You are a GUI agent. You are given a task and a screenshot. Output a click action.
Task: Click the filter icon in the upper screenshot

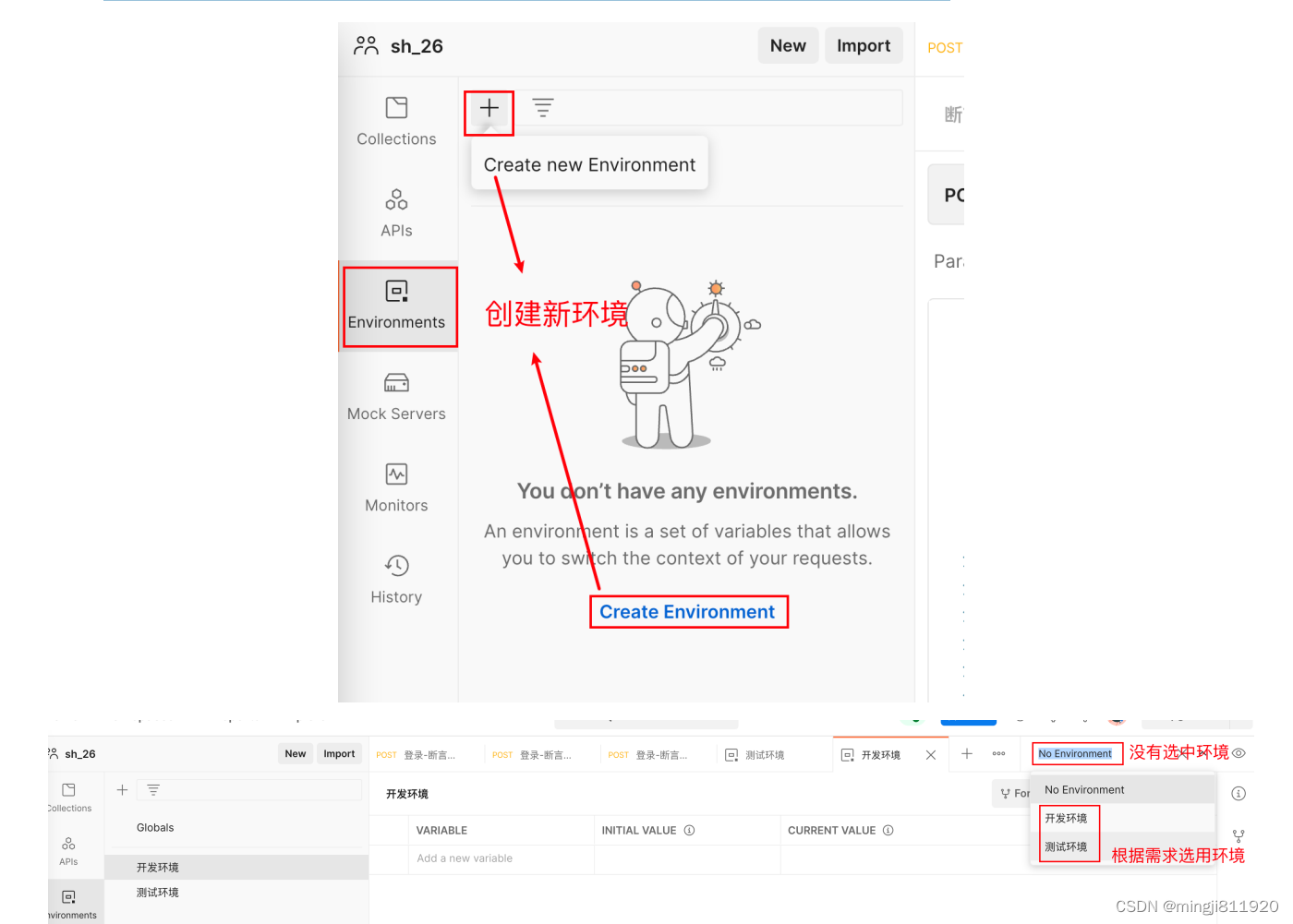click(x=543, y=108)
